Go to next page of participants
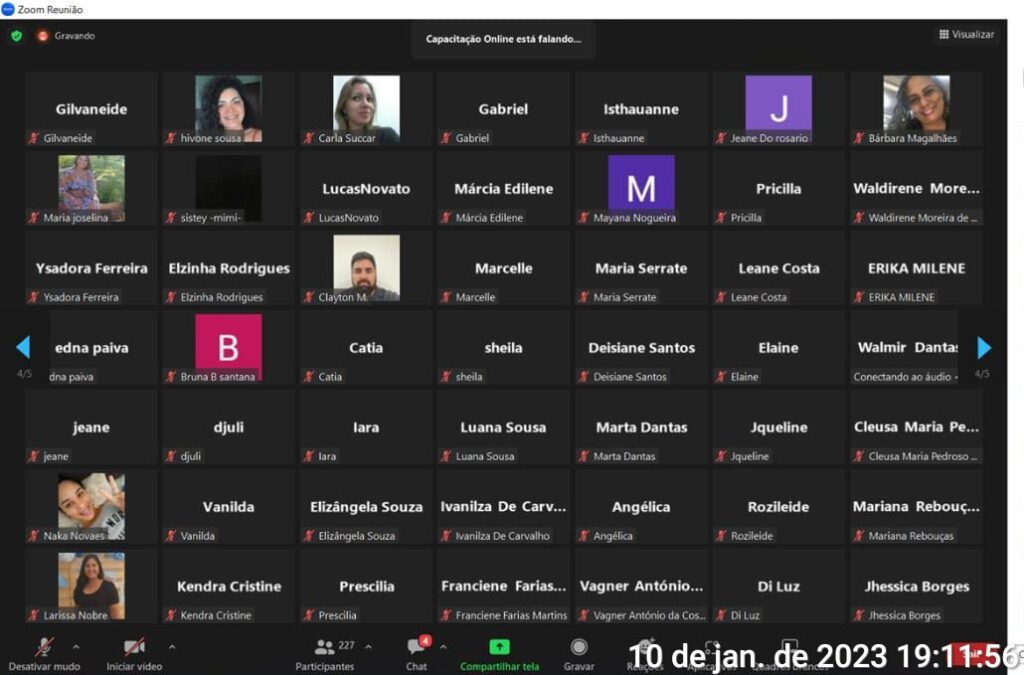The image size is (1024, 675). (984, 348)
